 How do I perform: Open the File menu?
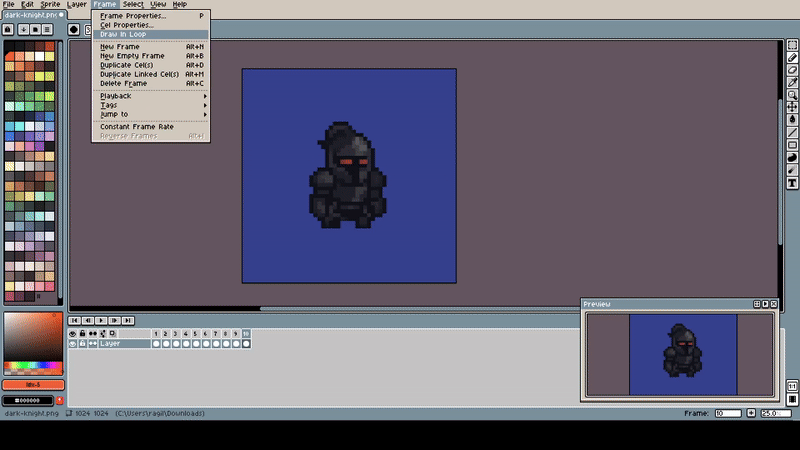click(9, 4)
